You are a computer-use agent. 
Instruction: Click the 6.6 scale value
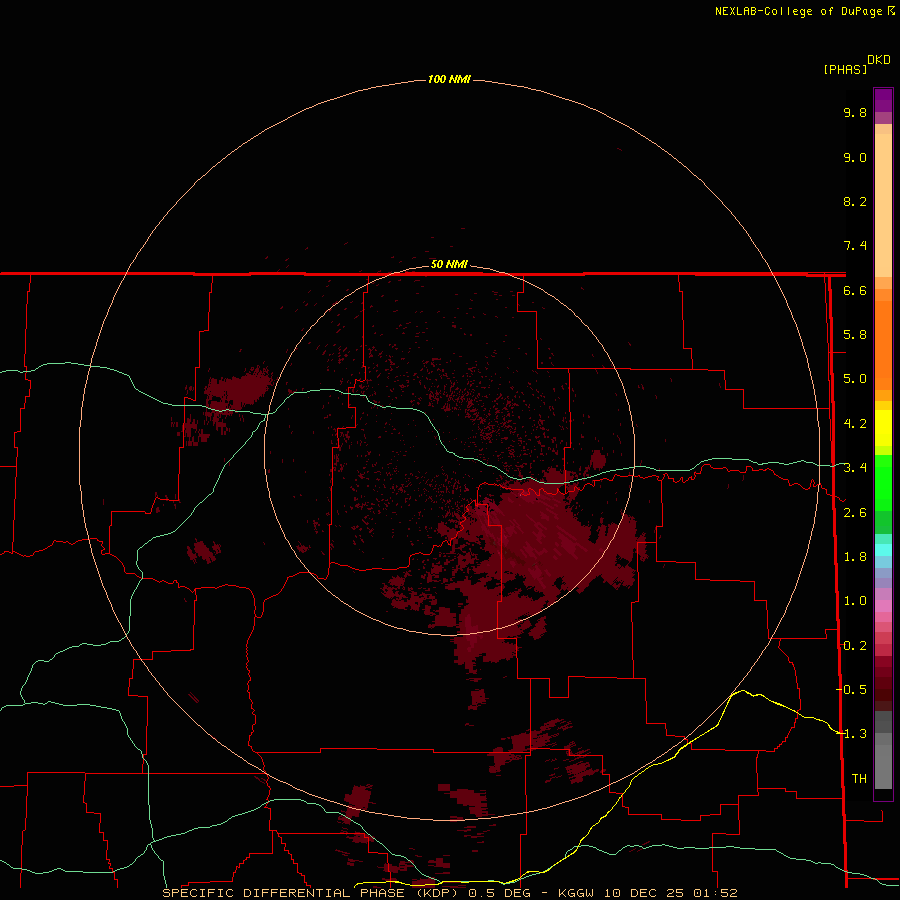[855, 290]
